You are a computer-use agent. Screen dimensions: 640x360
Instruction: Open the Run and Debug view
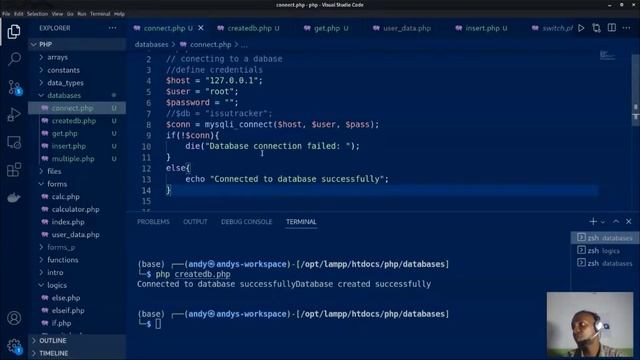pyautogui.click(x=14, y=115)
